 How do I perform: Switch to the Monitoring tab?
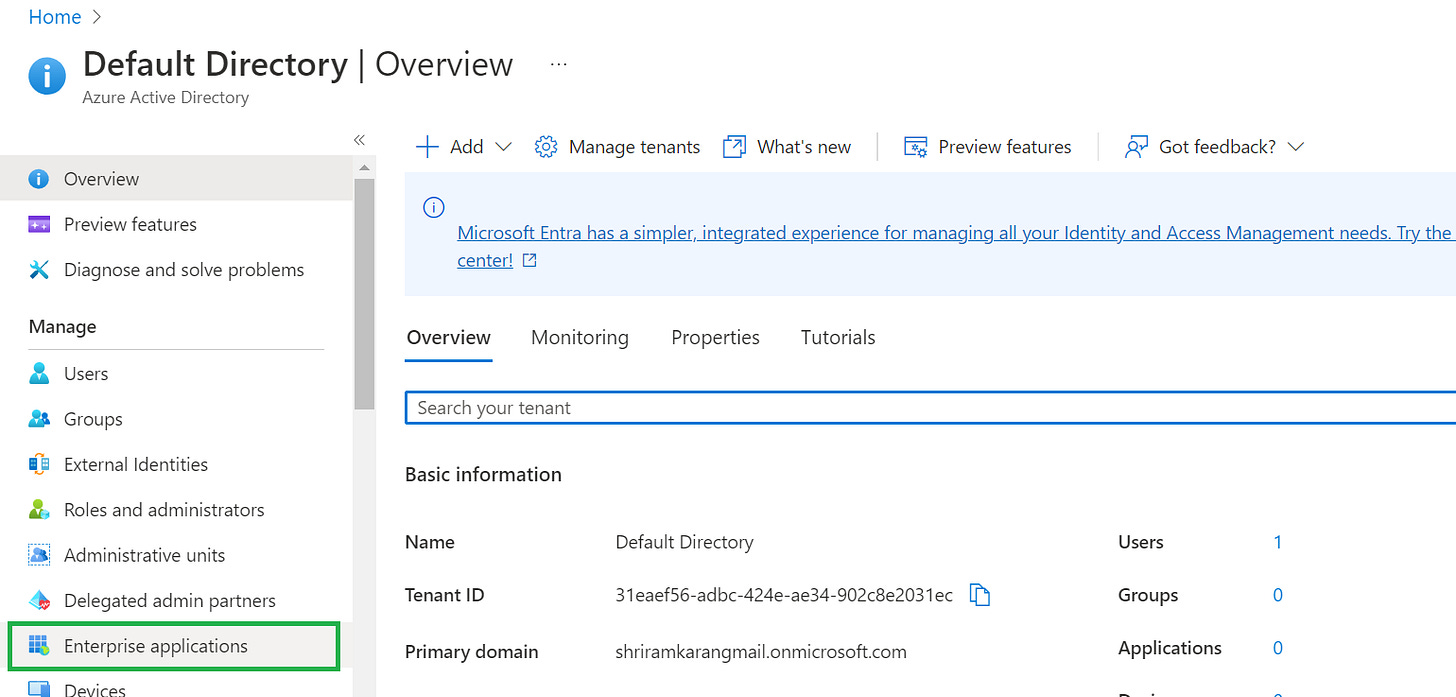[580, 338]
